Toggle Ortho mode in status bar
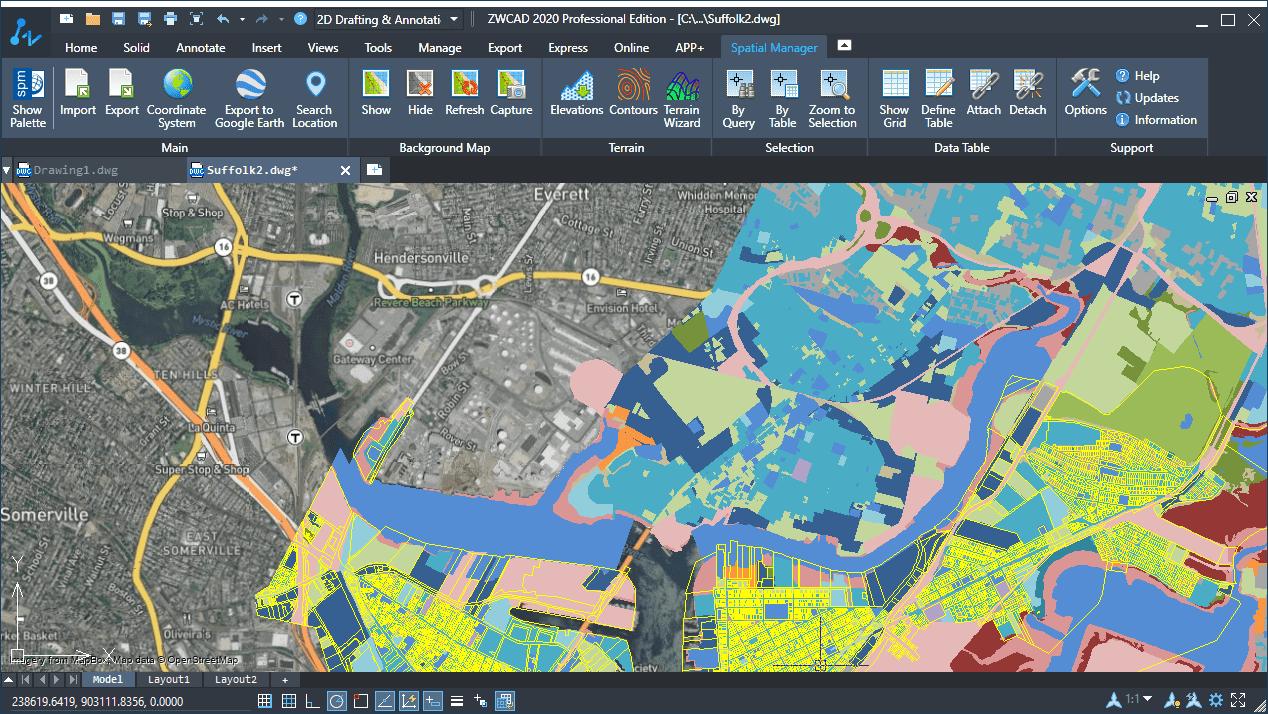This screenshot has height=714, width=1268. tap(313, 701)
